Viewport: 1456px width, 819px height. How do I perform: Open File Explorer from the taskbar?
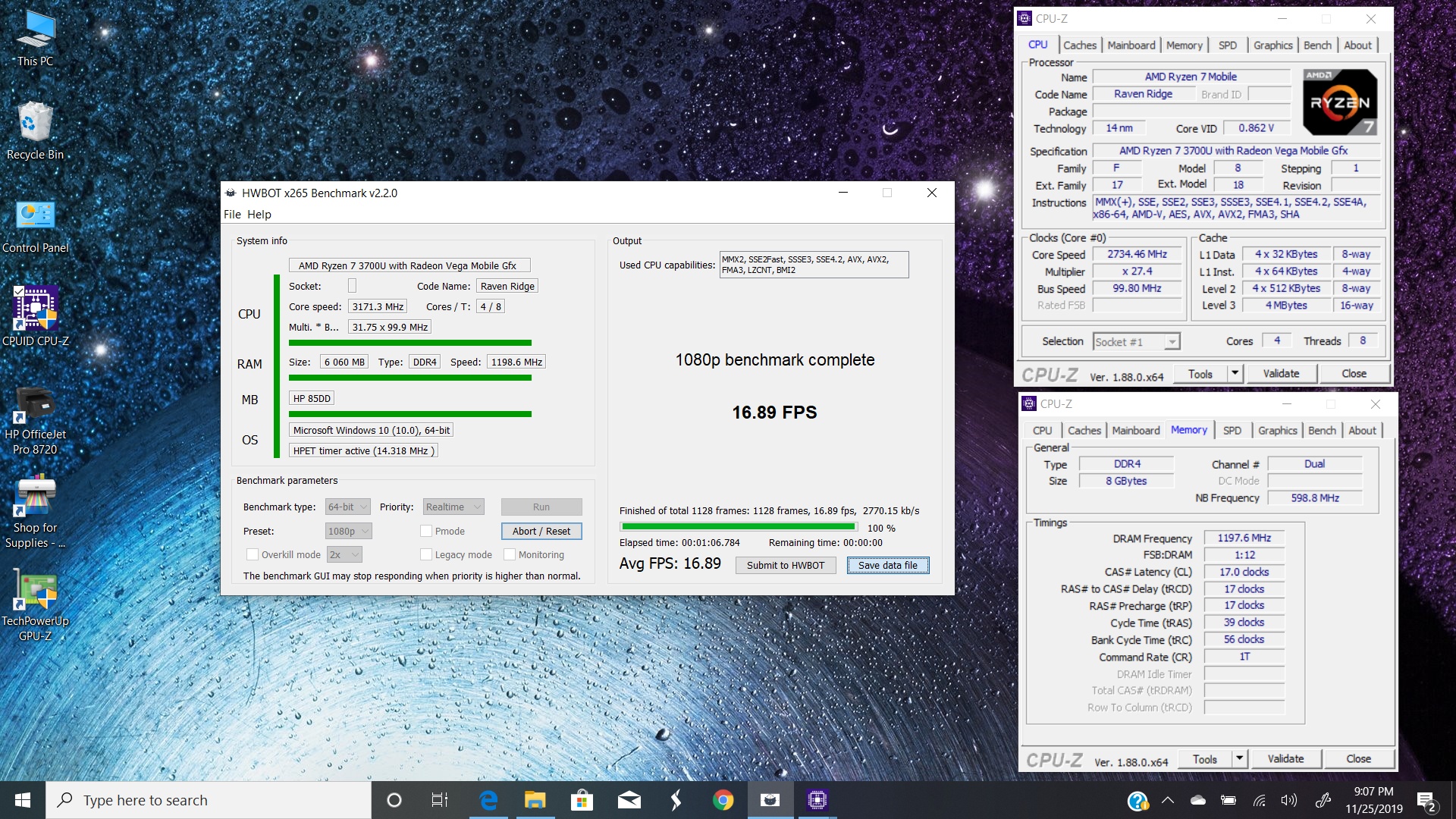535,800
